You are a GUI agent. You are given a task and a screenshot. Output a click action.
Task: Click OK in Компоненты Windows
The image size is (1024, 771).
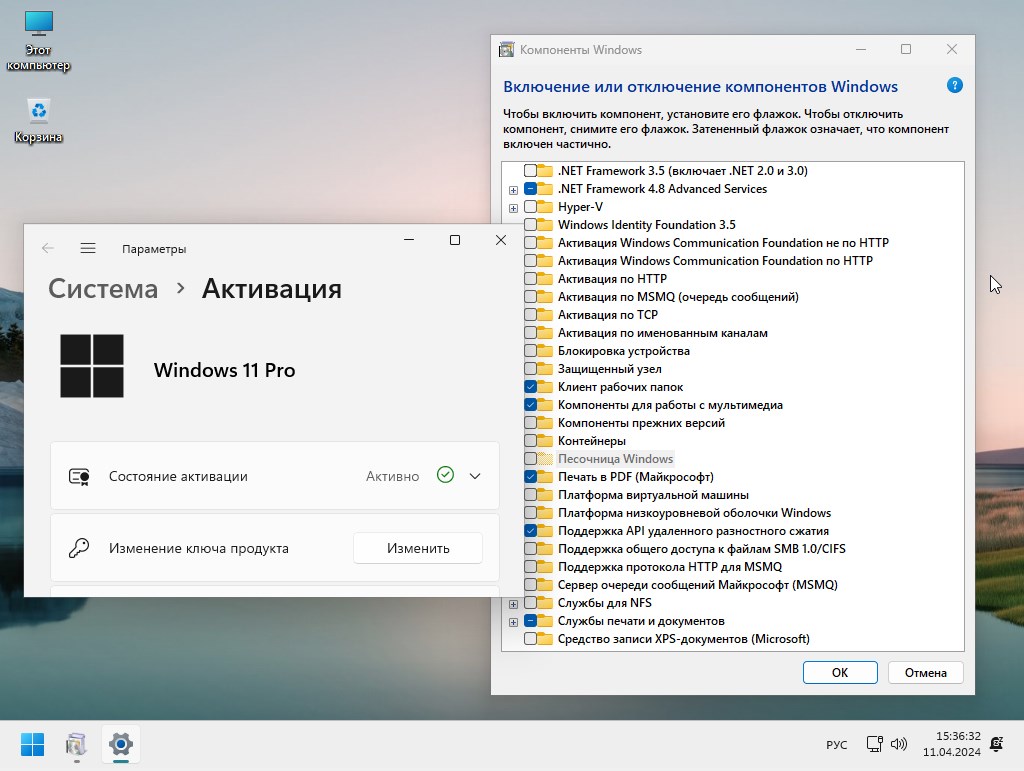(x=840, y=672)
